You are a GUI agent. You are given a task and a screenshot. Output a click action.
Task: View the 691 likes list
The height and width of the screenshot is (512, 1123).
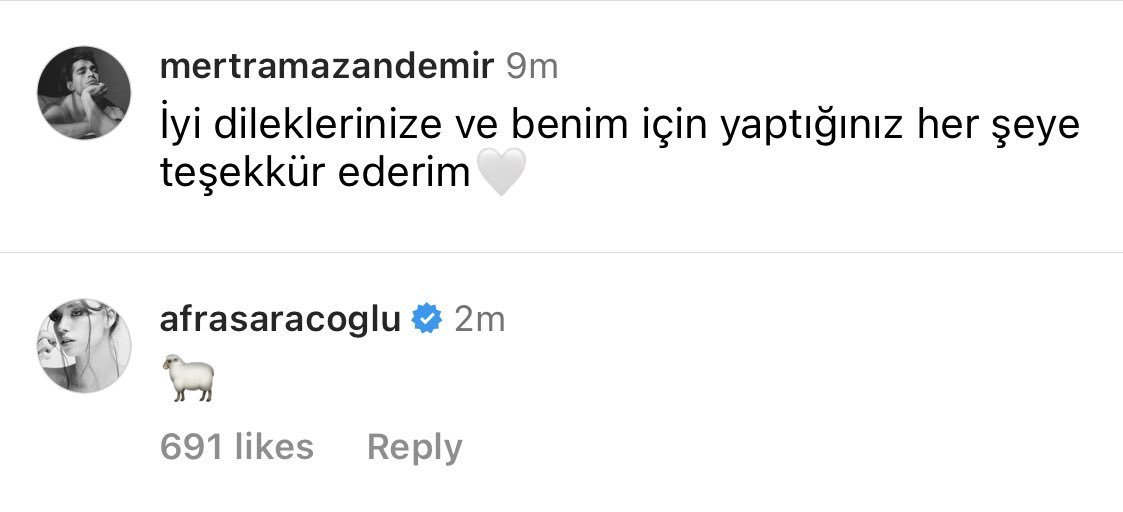[237, 447]
